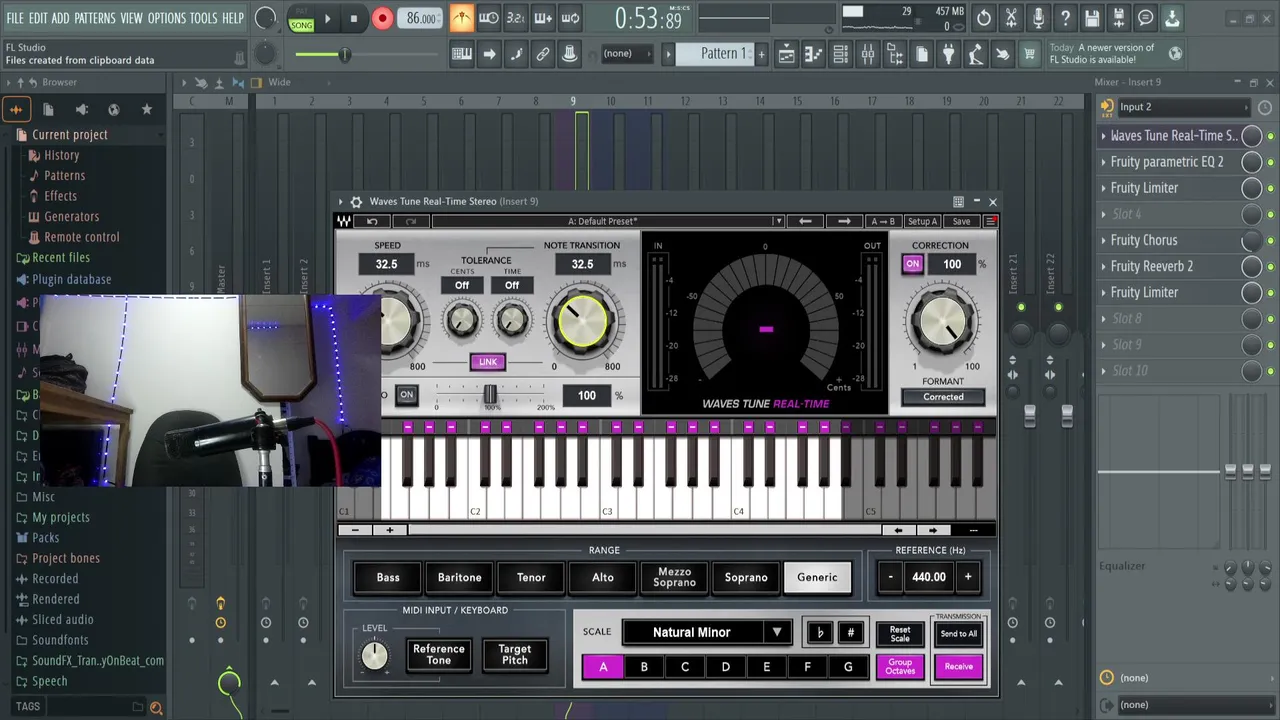Open plugin window menu arrow left of gear
The image size is (1280, 720).
coord(340,202)
